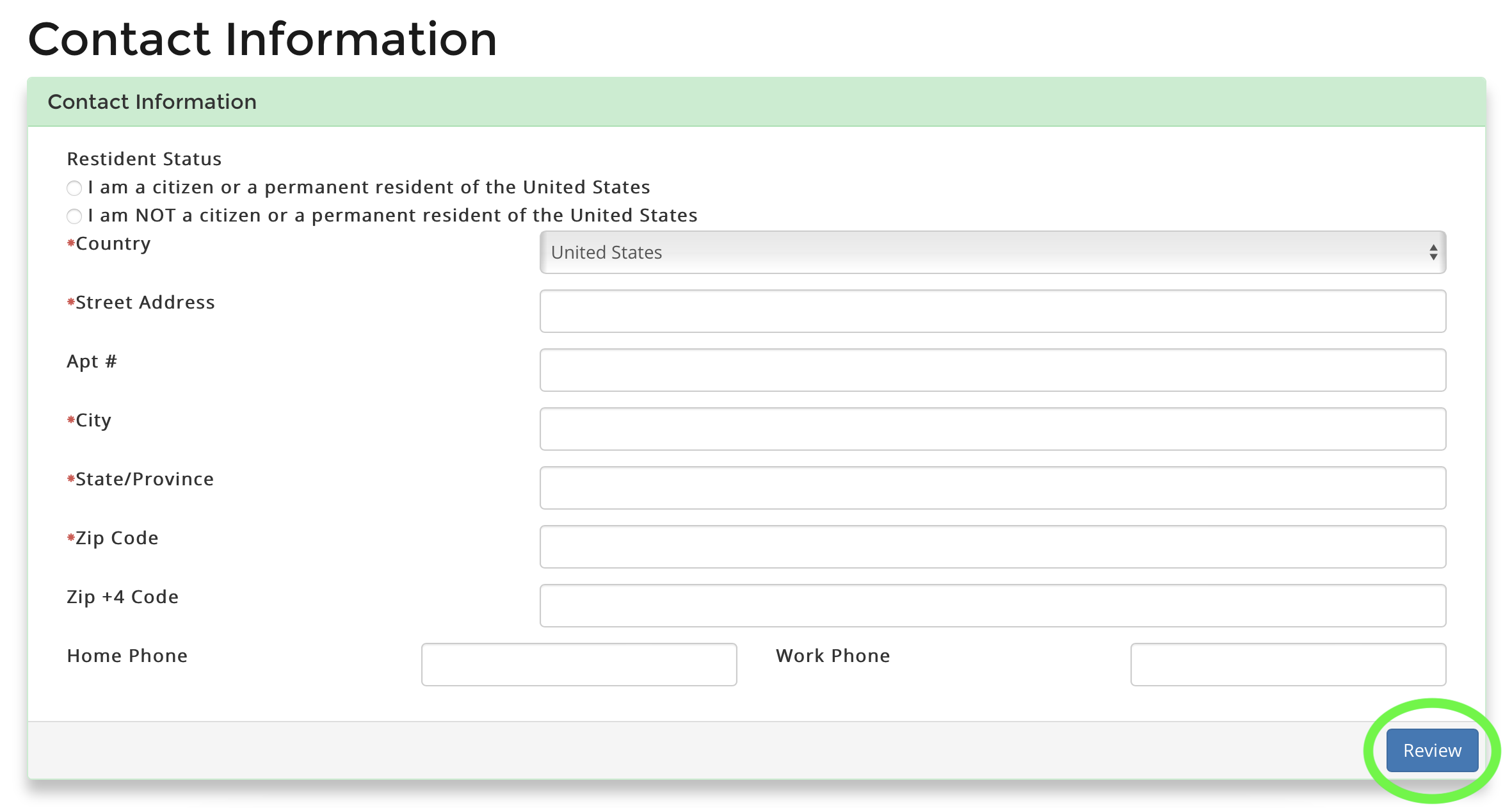Click the Country dropdown arrows
The image size is (1512, 808).
pyautogui.click(x=1433, y=252)
